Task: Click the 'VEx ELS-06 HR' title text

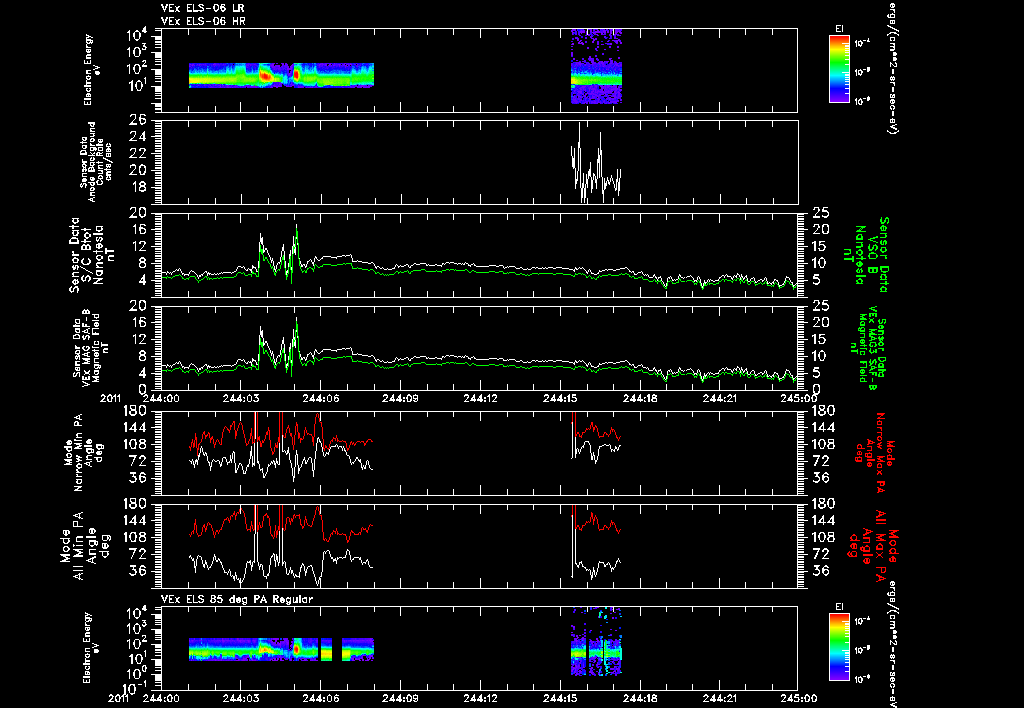Action: [203, 22]
